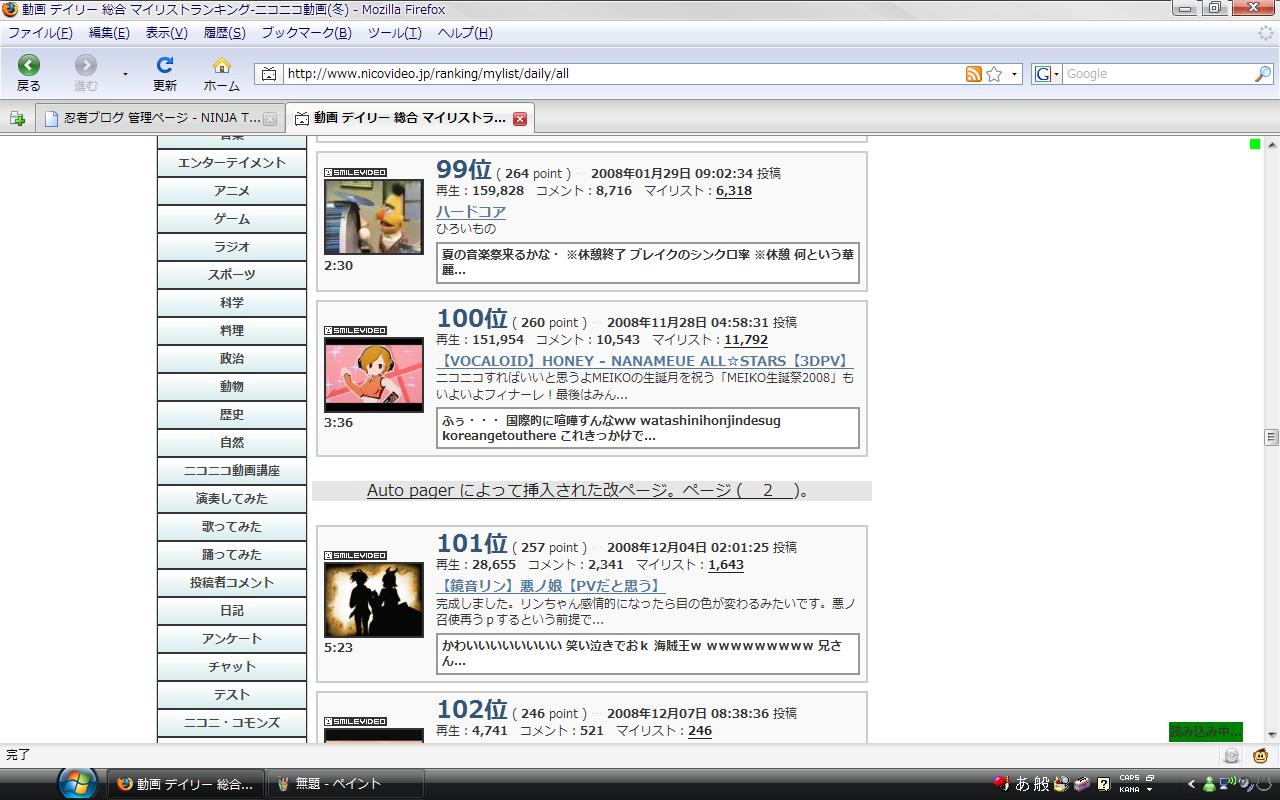Reload the page with 更新
Viewport: 1280px width, 800px height.
tap(165, 73)
